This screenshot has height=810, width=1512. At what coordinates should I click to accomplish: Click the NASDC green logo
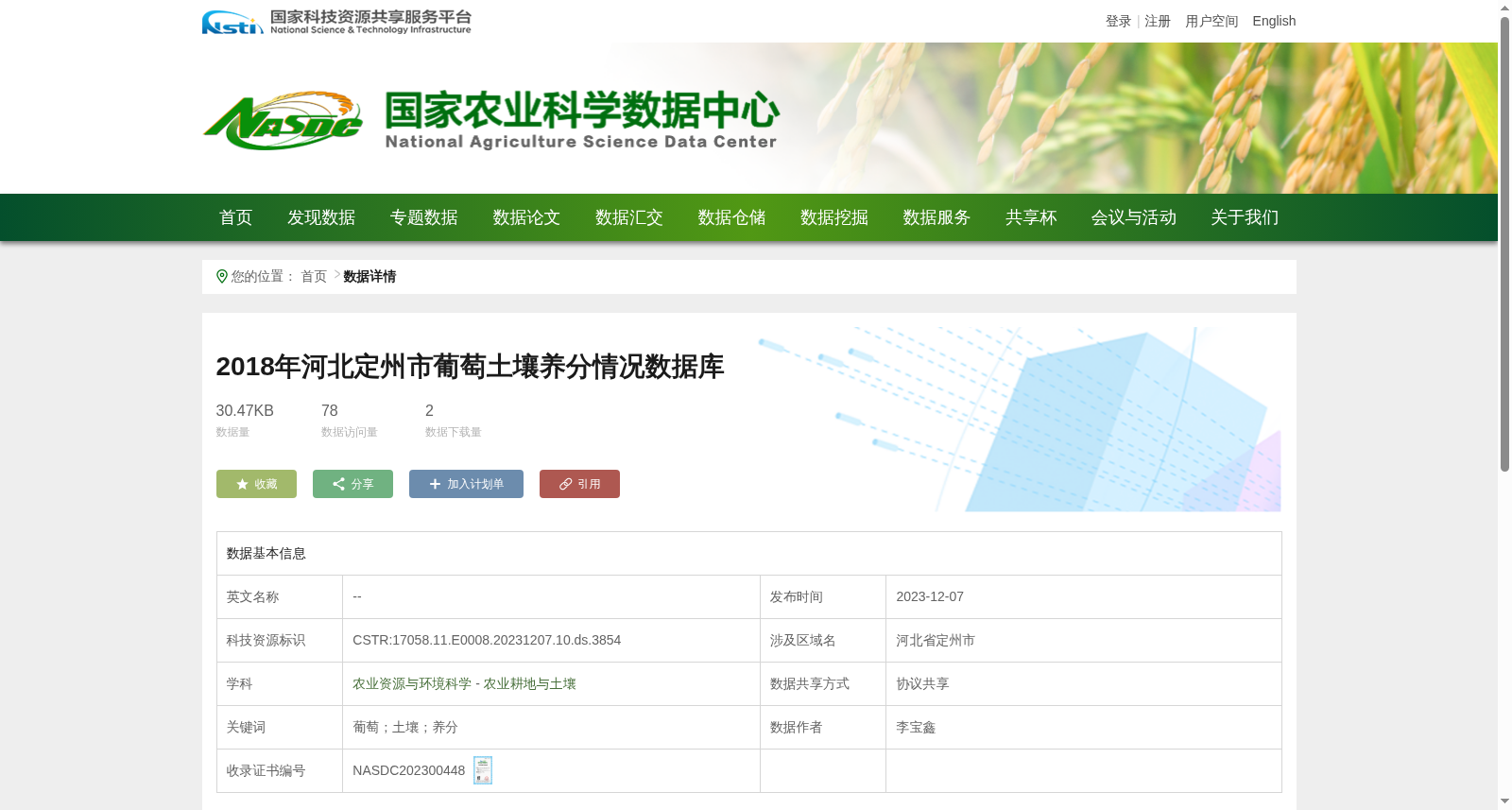click(x=283, y=121)
